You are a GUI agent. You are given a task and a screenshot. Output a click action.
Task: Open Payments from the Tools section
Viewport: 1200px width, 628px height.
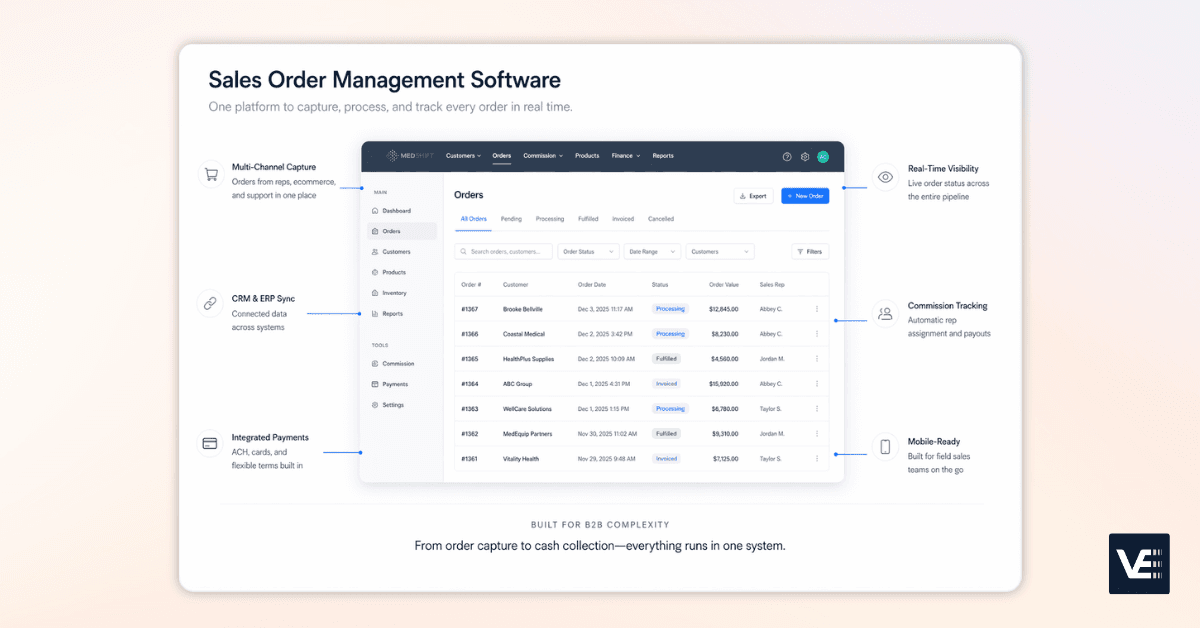pos(394,384)
